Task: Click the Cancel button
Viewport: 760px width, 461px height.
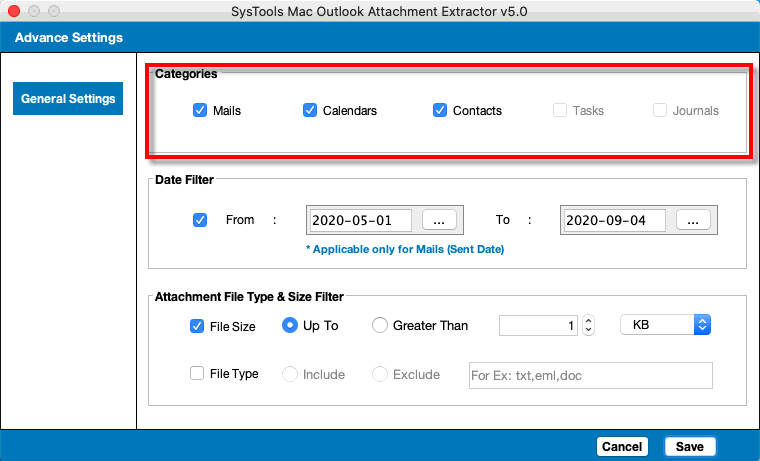Action: pos(622,446)
